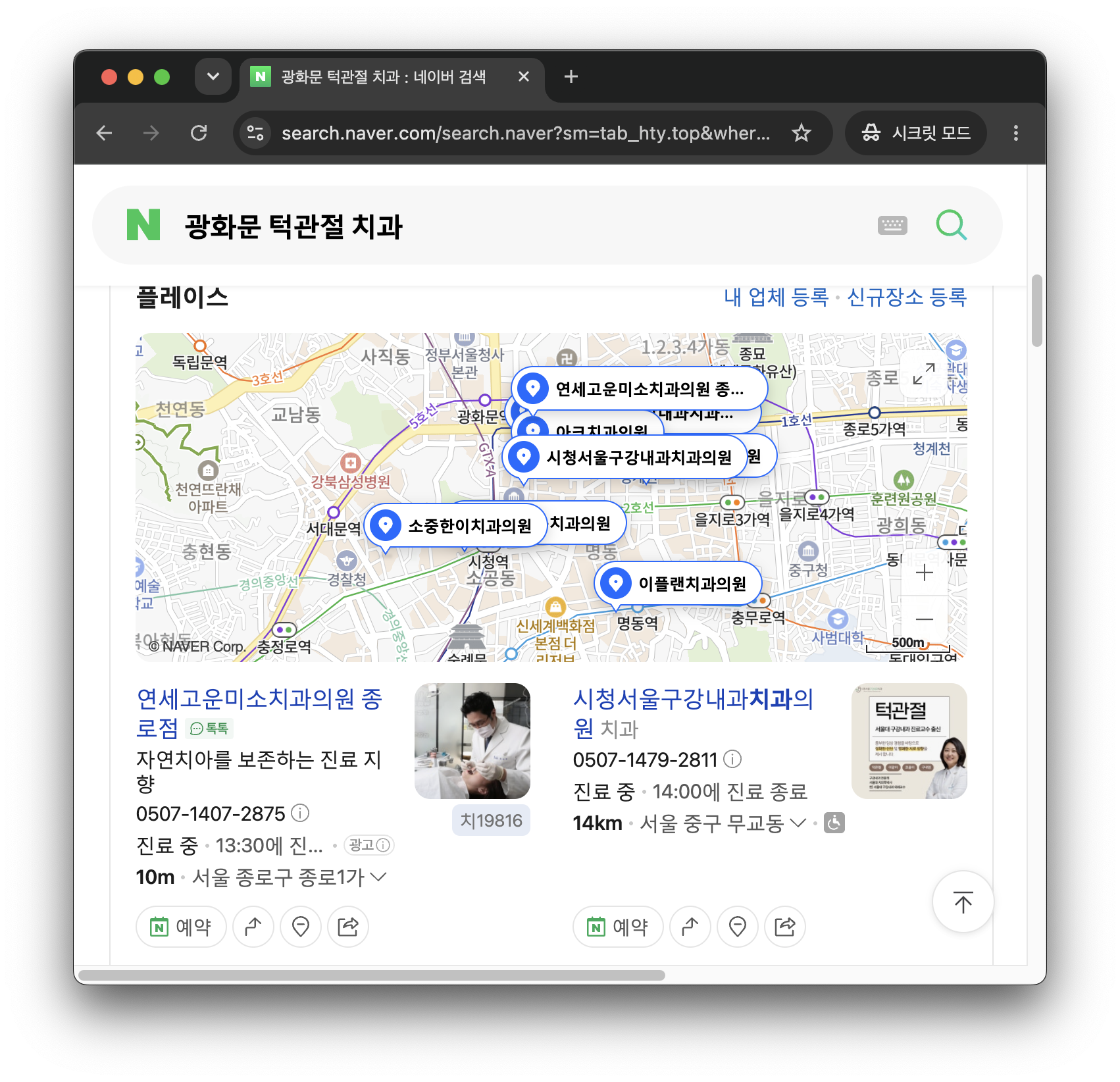The image size is (1120, 1082).
Task: Open 시청서울구강내과치과의원 listing title
Action: [x=693, y=713]
